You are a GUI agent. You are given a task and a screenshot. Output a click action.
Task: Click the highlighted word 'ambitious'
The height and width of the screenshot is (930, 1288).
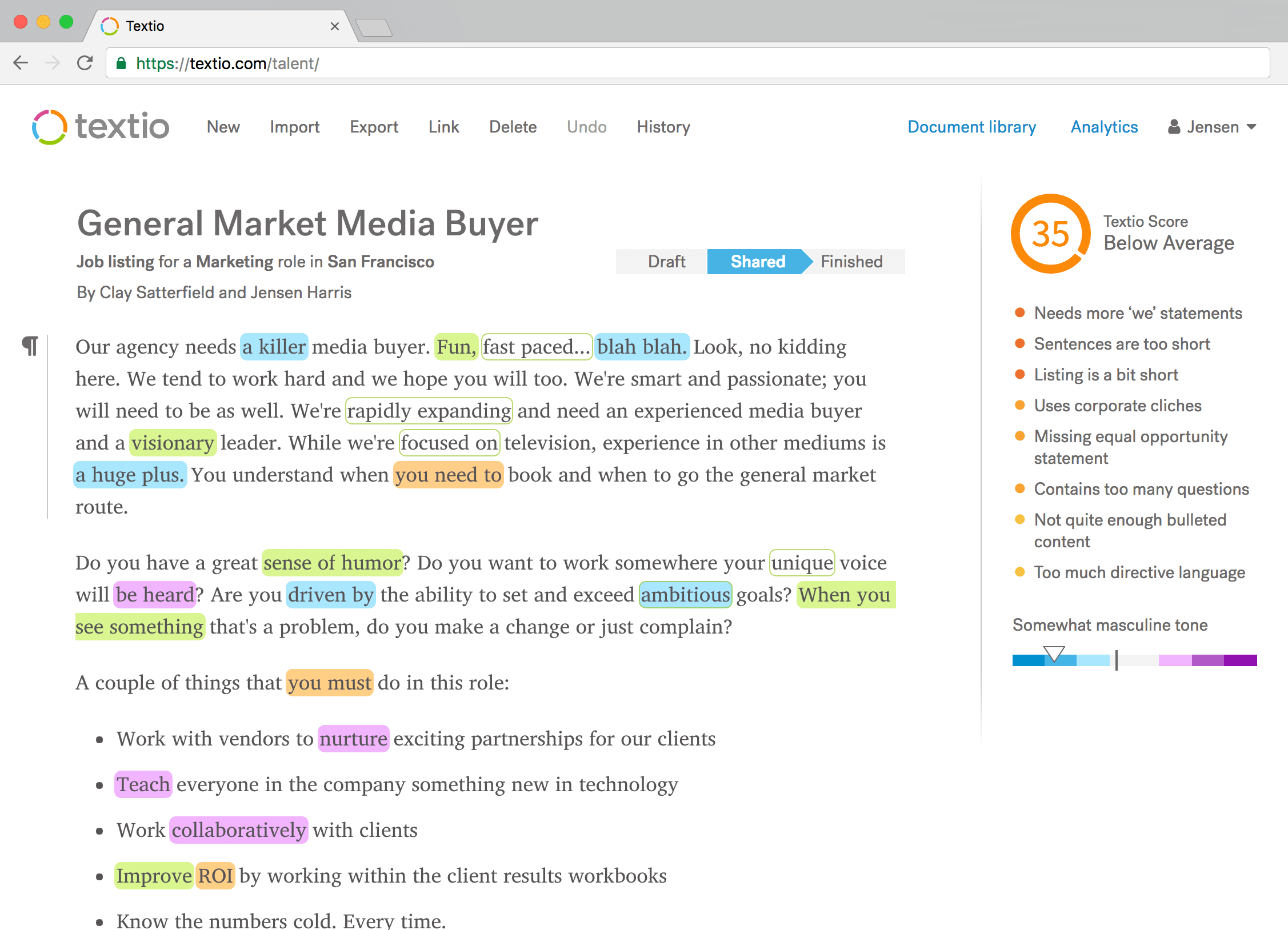click(686, 595)
